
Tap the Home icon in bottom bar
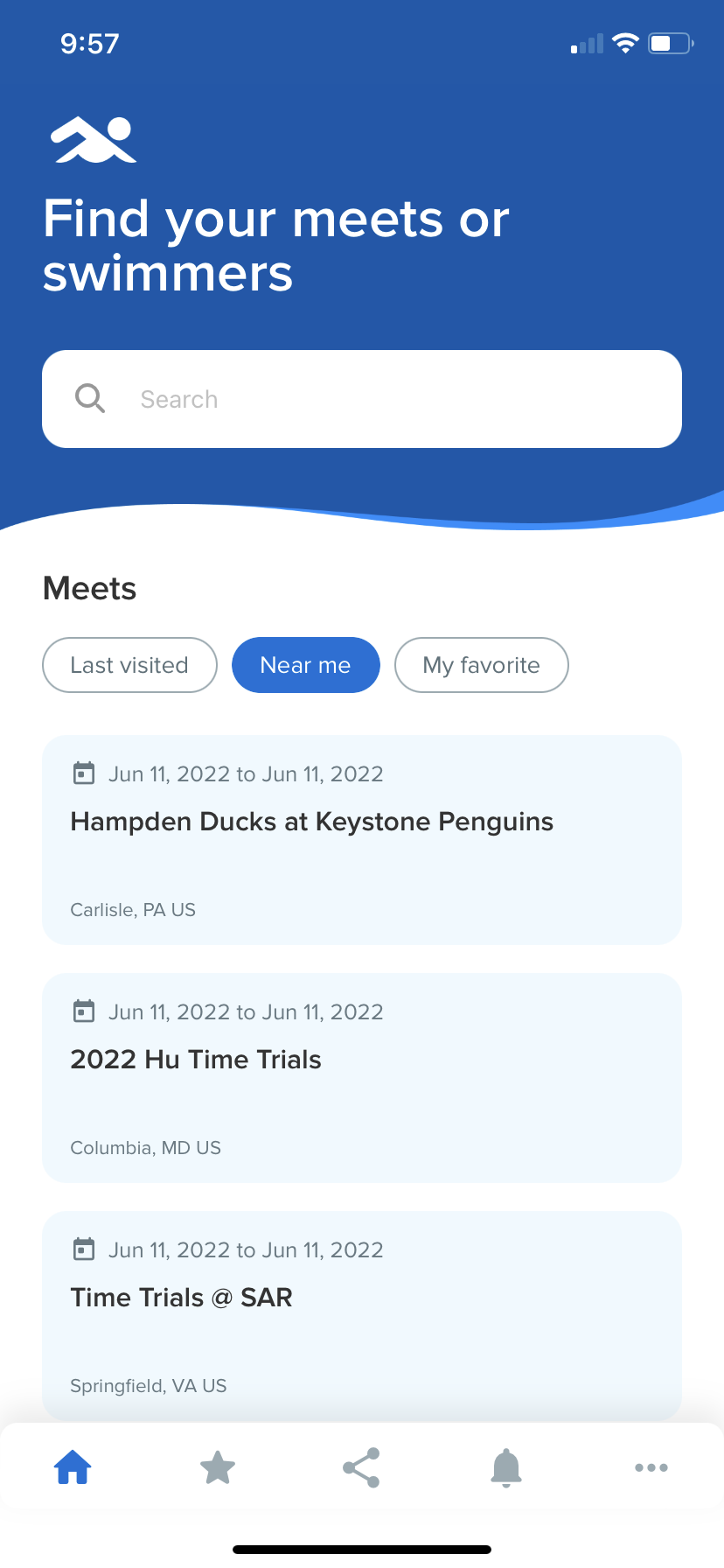pyautogui.click(x=73, y=1467)
